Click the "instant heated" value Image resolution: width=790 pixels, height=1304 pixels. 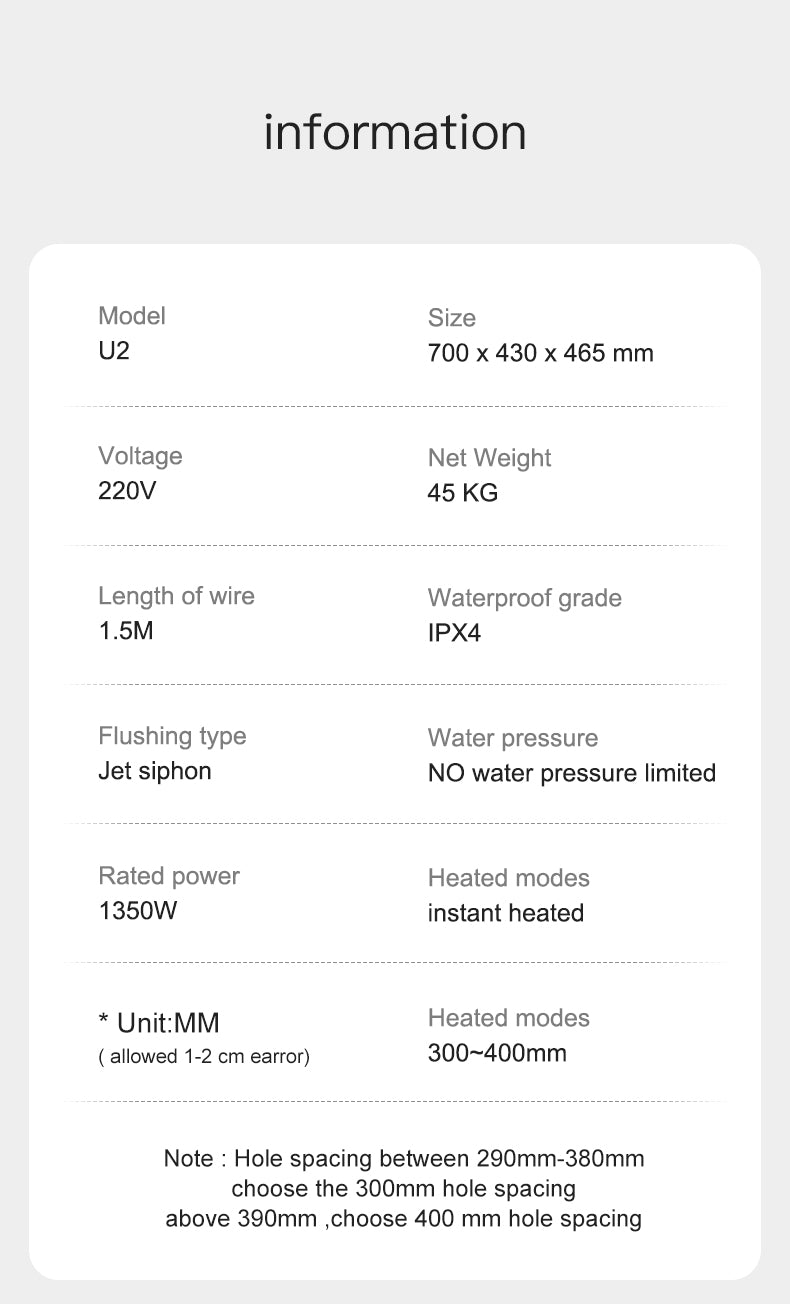(x=505, y=913)
